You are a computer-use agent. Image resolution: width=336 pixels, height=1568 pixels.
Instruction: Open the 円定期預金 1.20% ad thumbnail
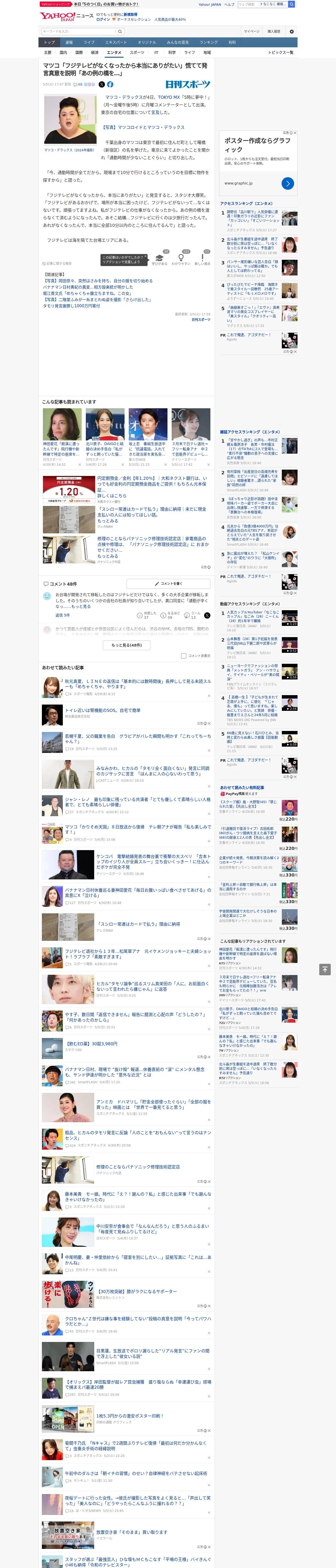[x=68, y=489]
